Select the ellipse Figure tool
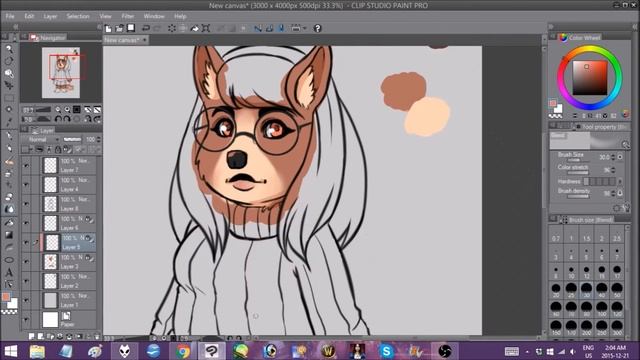This screenshot has height=360, width=640. click(x=9, y=260)
